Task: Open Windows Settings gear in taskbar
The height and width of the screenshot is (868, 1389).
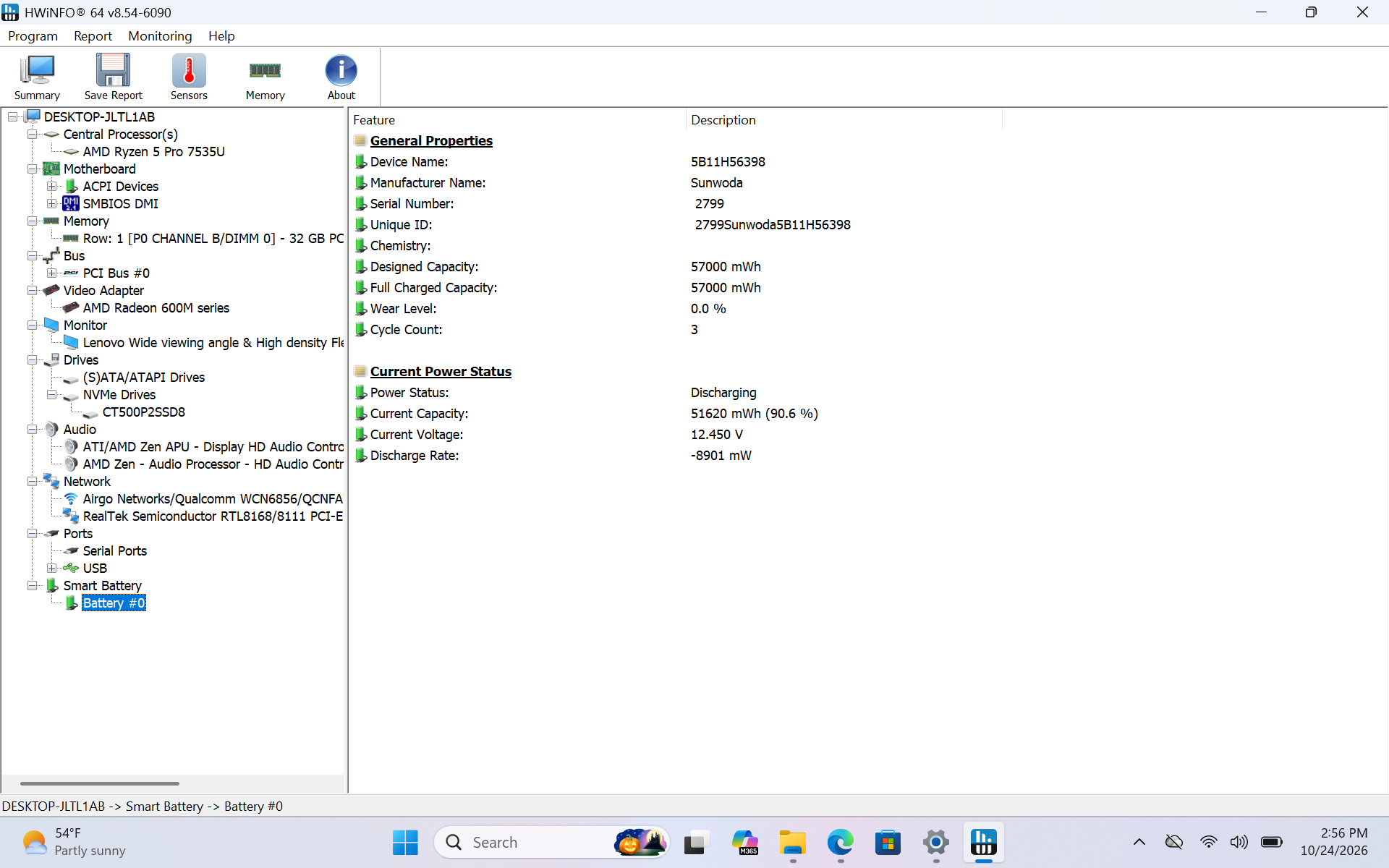Action: pos(935,842)
